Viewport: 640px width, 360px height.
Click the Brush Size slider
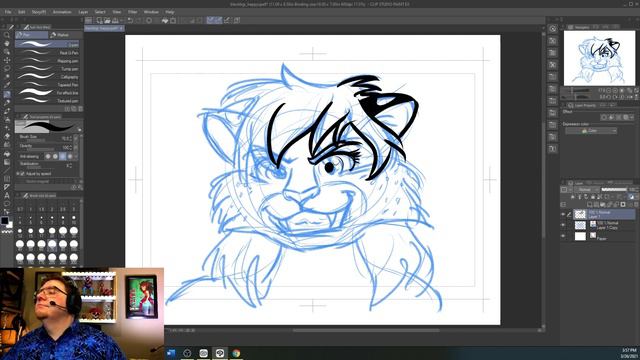point(39,140)
